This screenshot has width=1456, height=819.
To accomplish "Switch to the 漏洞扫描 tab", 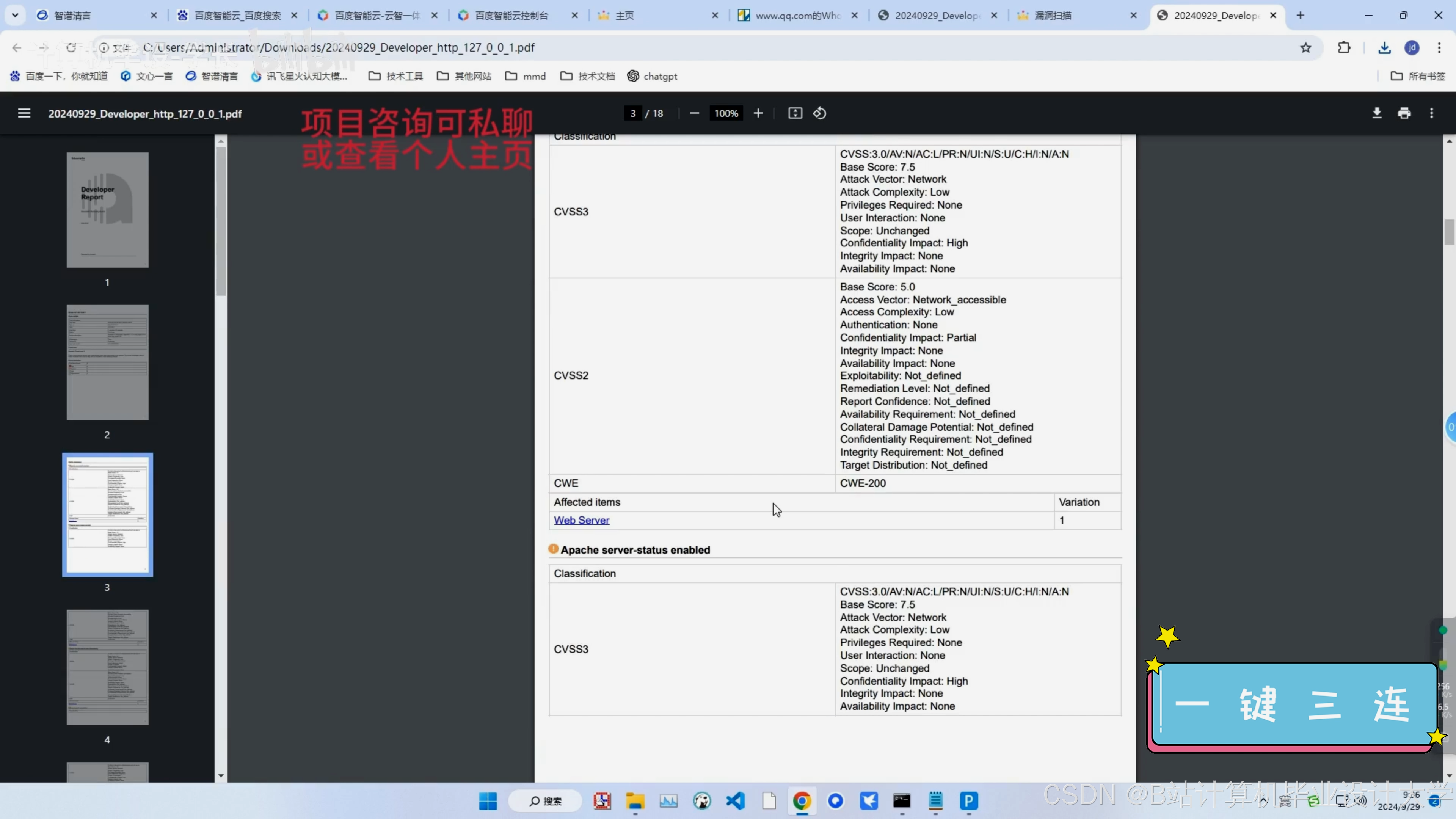I will pos(1053,16).
